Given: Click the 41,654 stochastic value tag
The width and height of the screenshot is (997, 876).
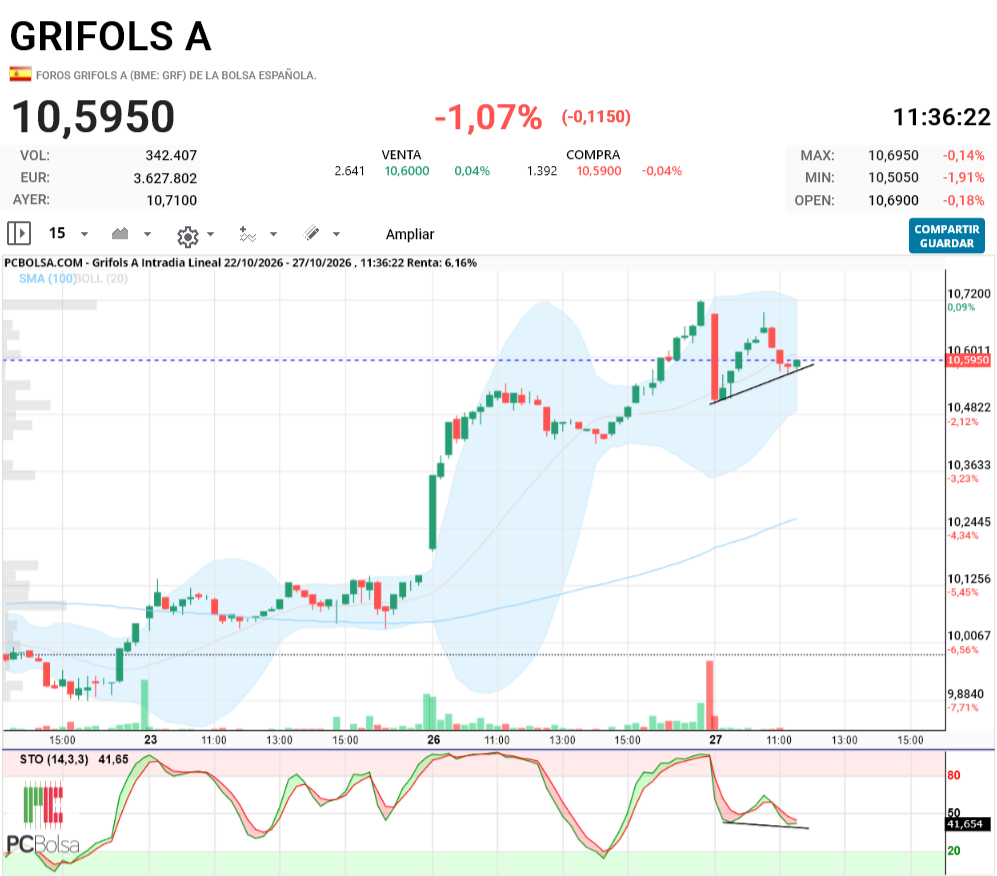Looking at the screenshot, I should [x=965, y=824].
